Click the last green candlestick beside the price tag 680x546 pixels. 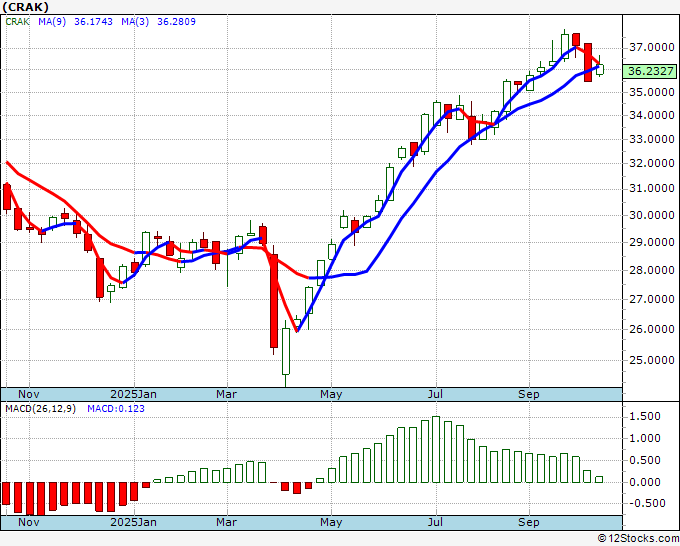coord(600,69)
